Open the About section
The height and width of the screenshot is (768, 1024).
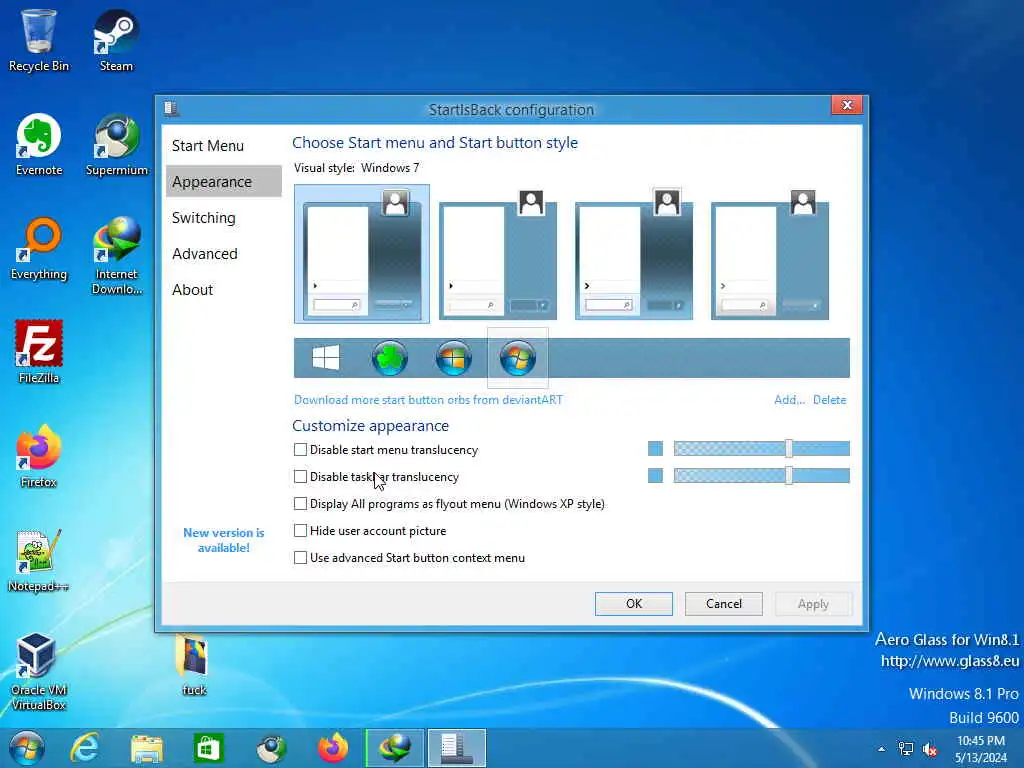coord(223,289)
